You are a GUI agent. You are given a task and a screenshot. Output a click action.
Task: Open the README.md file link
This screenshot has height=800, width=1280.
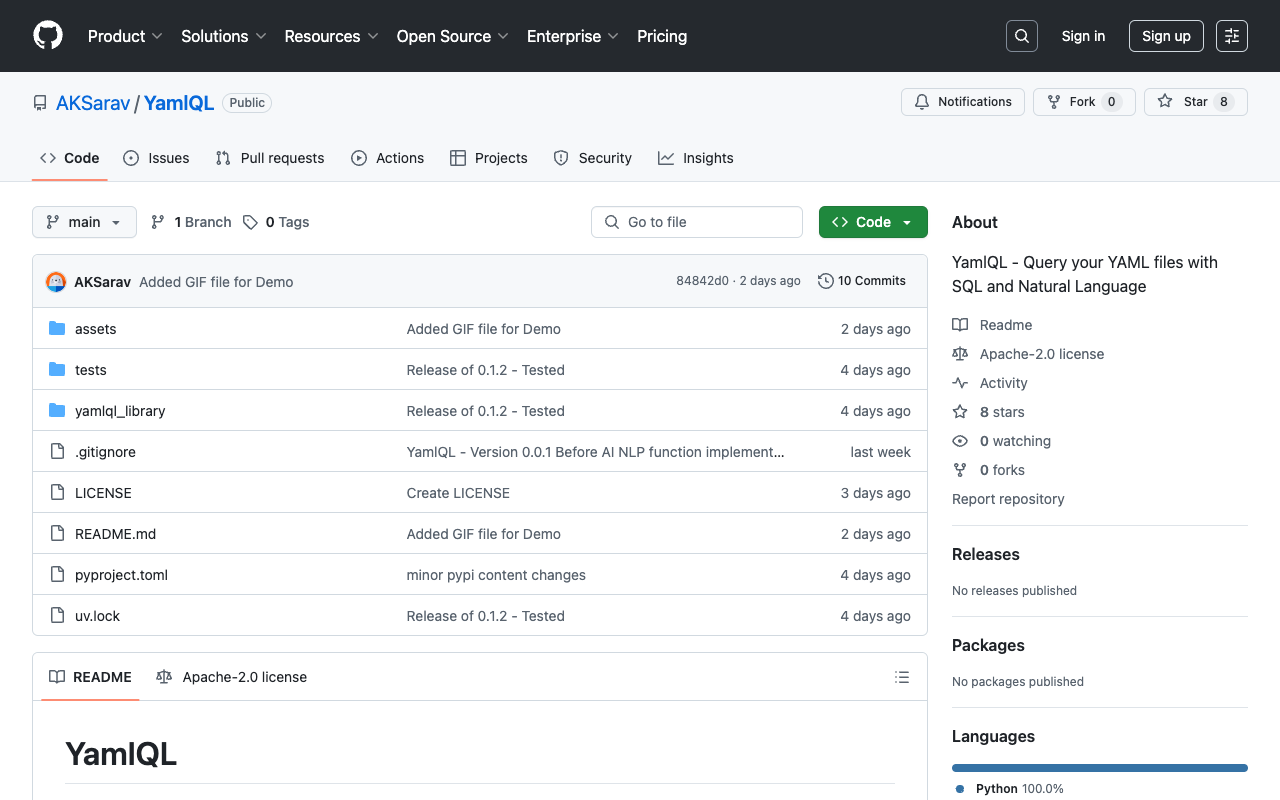coord(115,533)
